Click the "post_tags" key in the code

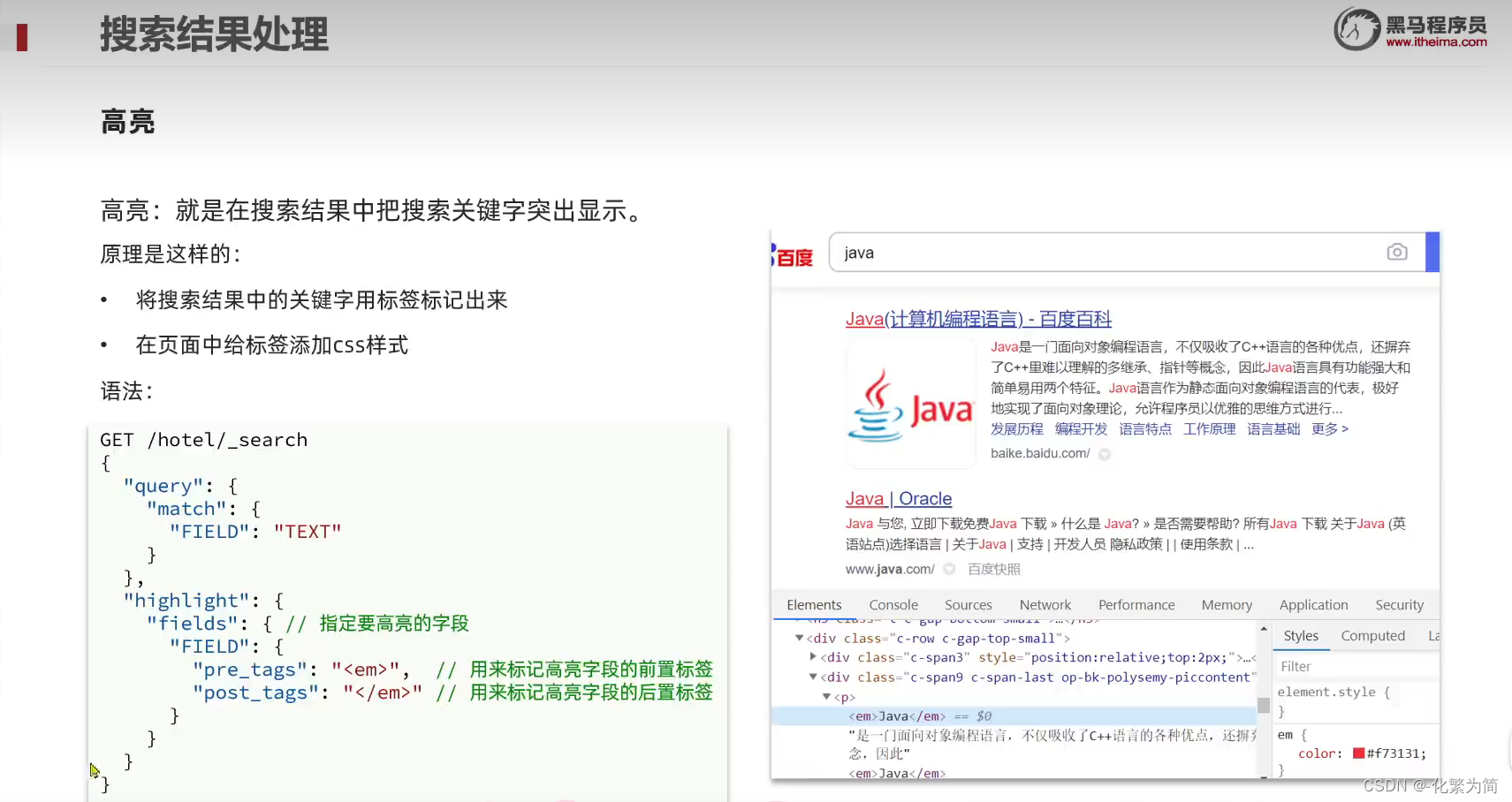[256, 692]
